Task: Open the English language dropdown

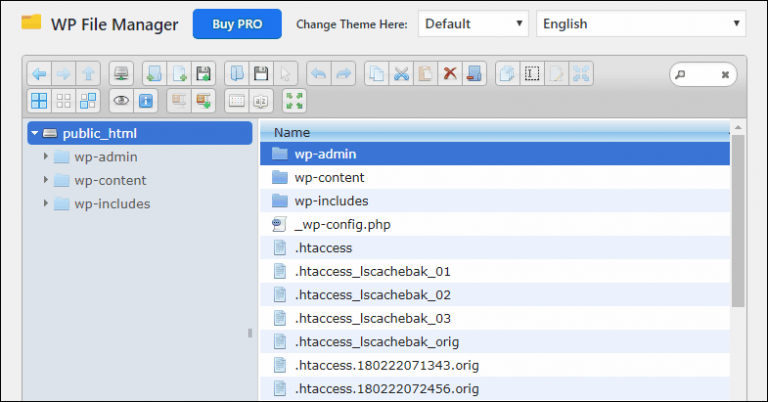Action: pyautogui.click(x=640, y=23)
